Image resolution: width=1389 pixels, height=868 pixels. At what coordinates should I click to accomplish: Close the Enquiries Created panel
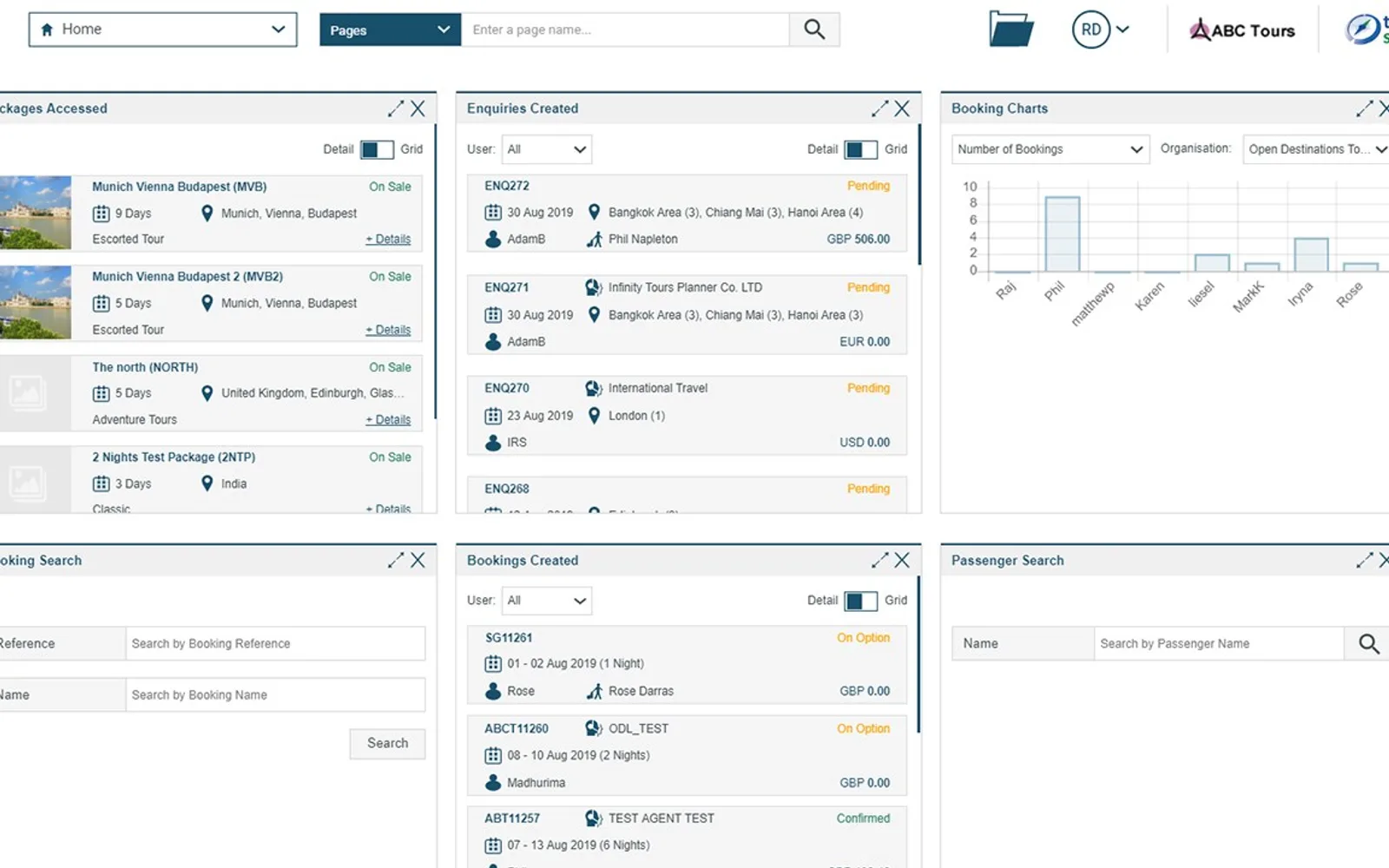click(902, 108)
